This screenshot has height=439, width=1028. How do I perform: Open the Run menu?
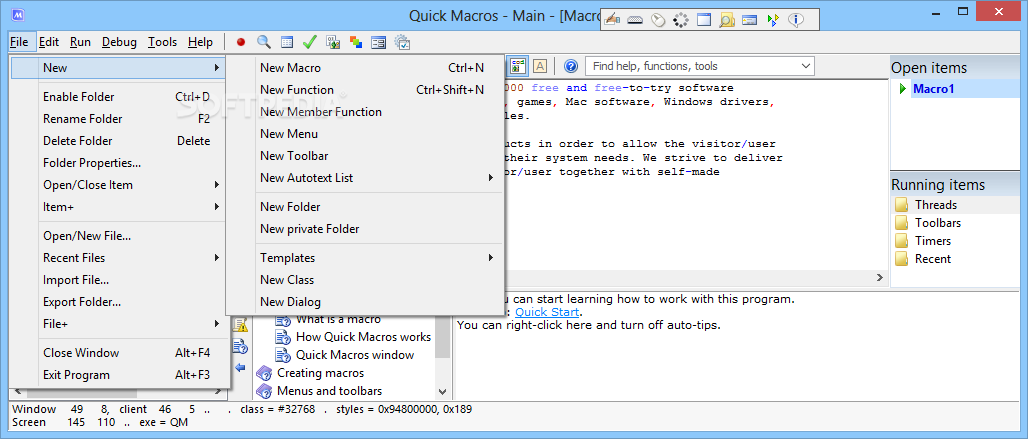coord(81,42)
